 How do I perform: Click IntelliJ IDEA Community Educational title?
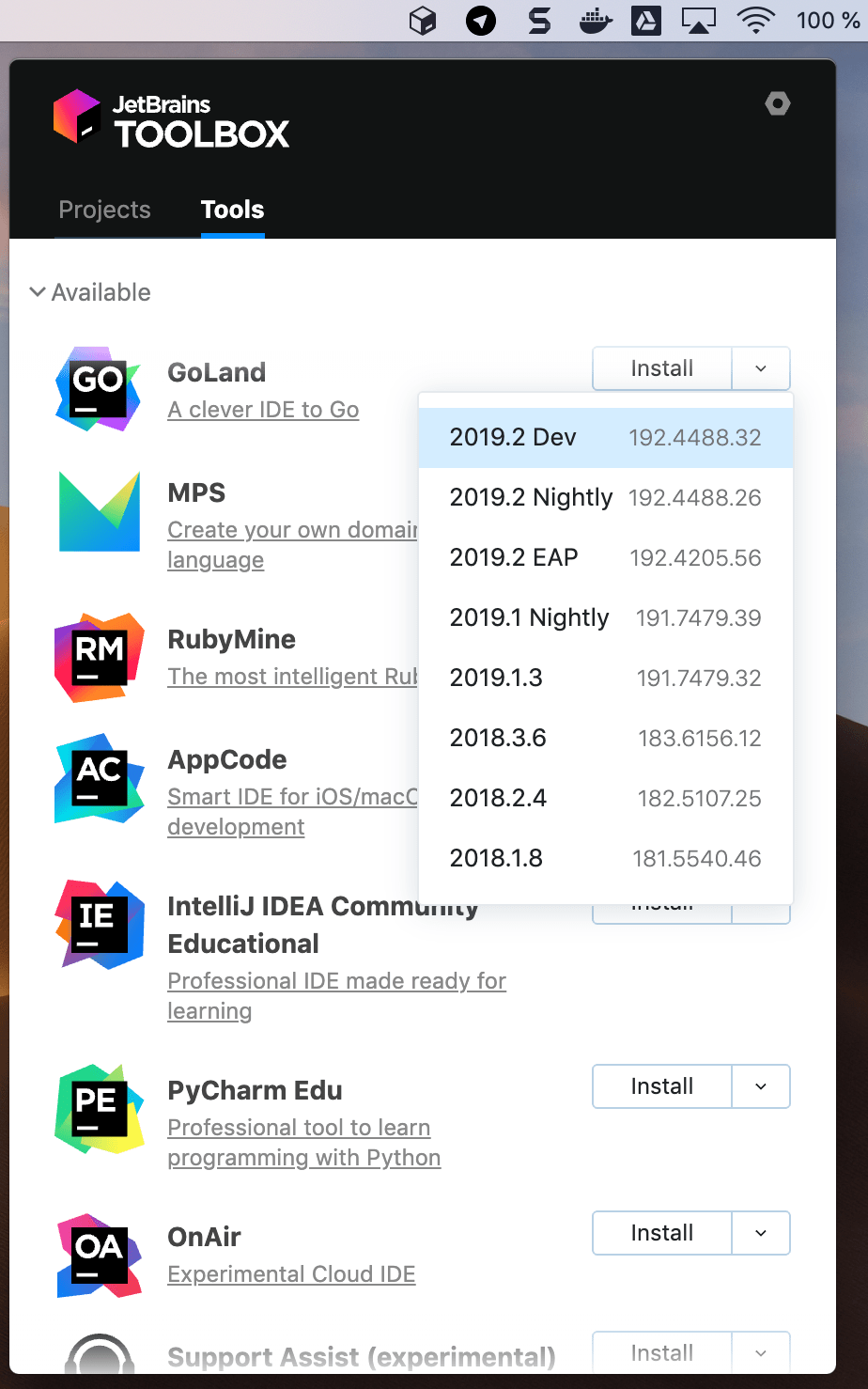pyautogui.click(x=323, y=925)
